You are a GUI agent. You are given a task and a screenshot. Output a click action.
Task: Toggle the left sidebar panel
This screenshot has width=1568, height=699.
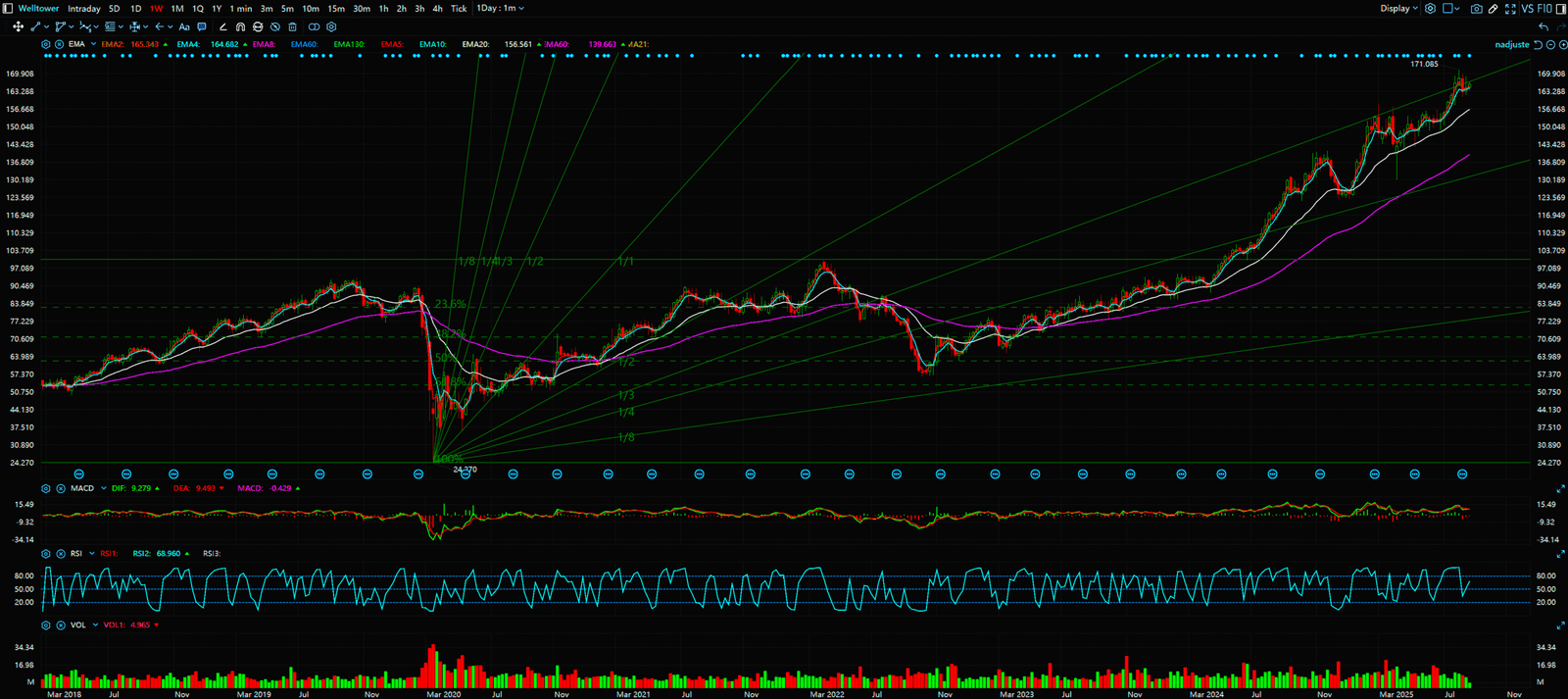coord(9,9)
